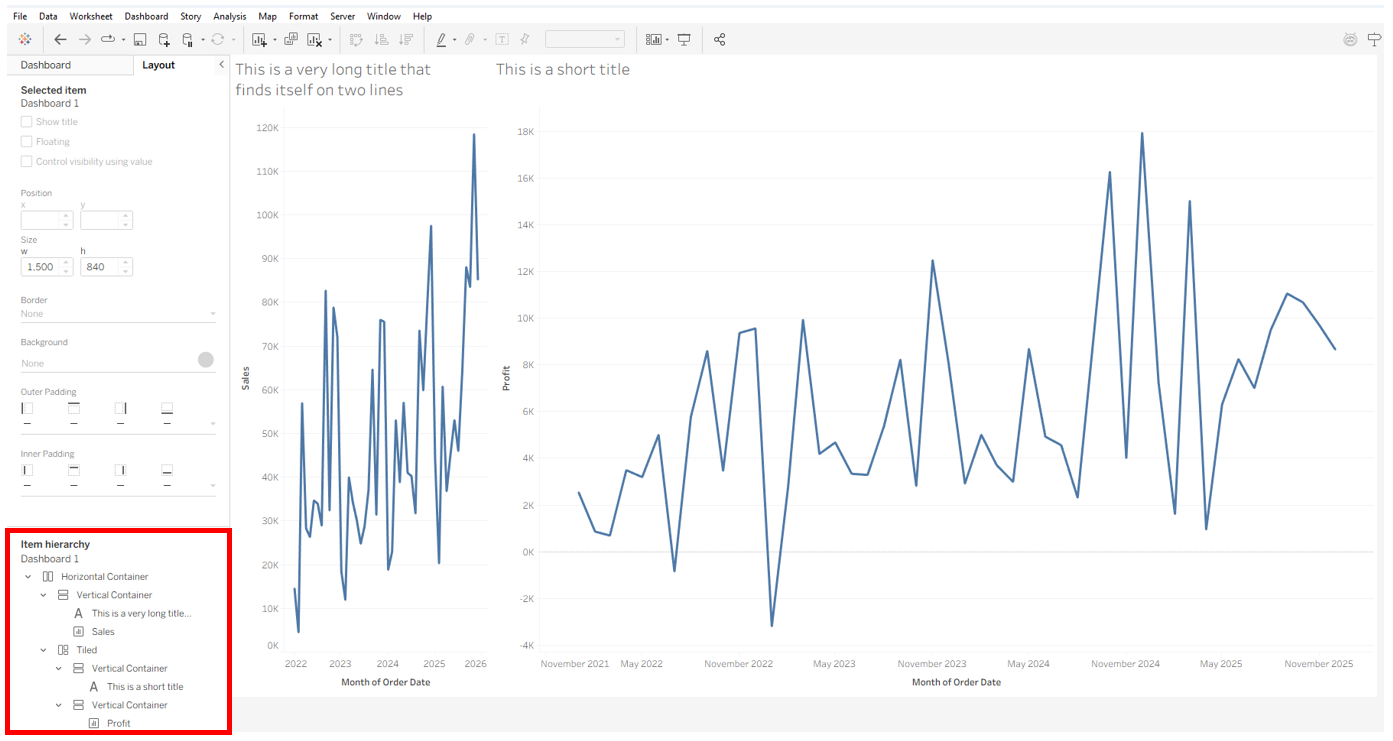The width and height of the screenshot is (1393, 741).
Task: Click the Highlight pen icon
Action: click(441, 39)
